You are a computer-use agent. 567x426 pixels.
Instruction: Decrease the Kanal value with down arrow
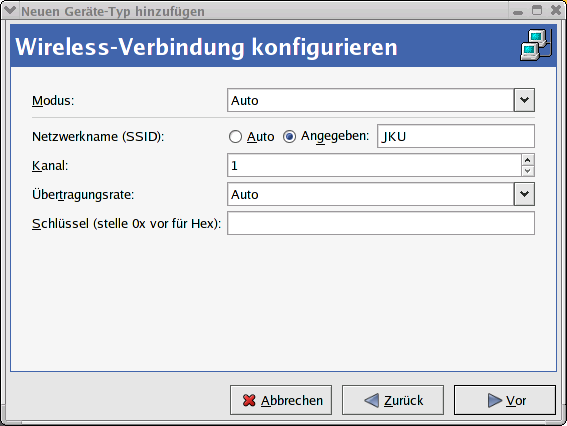click(528, 171)
